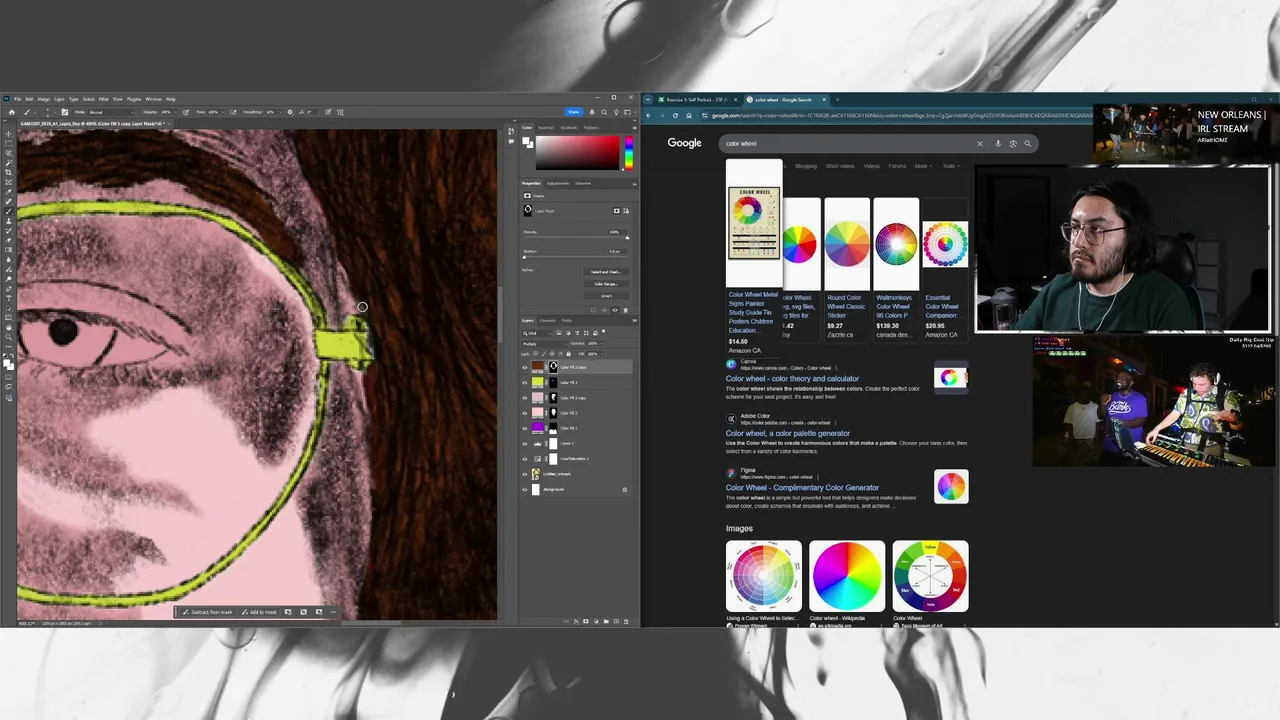Screen dimensions: 1280x720
Task: Open brush settings gear in options bar
Action: pos(290,112)
